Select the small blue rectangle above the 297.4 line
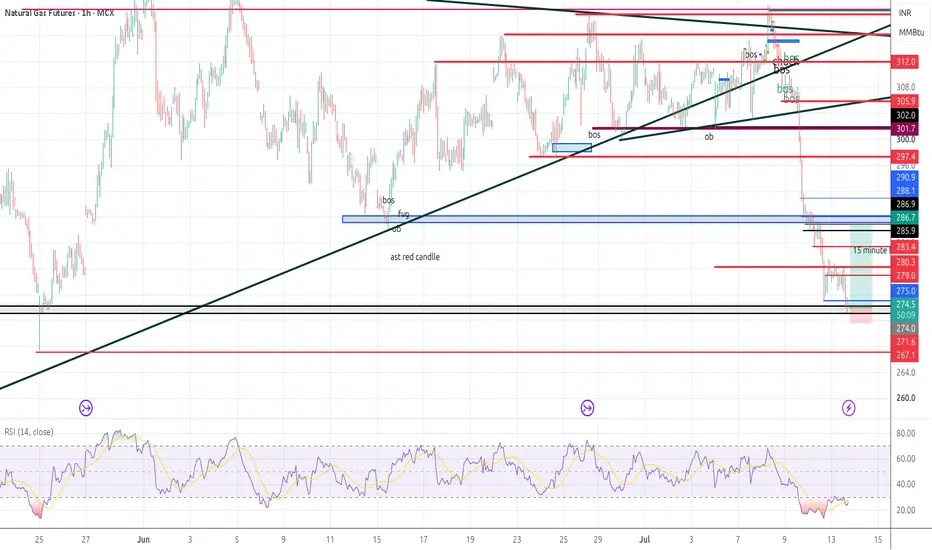Image resolution: width=932 pixels, height=550 pixels. (x=572, y=147)
